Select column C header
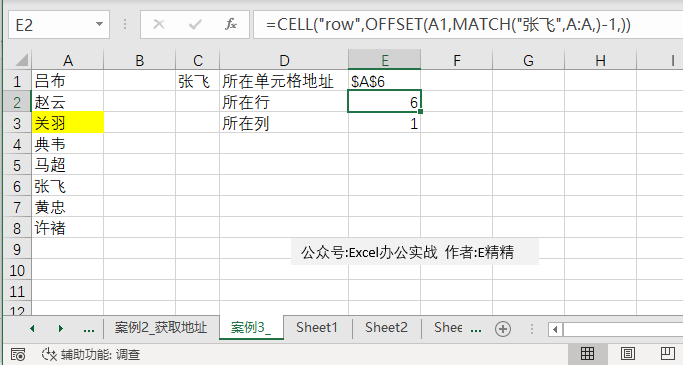683x365 pixels. tap(197, 60)
